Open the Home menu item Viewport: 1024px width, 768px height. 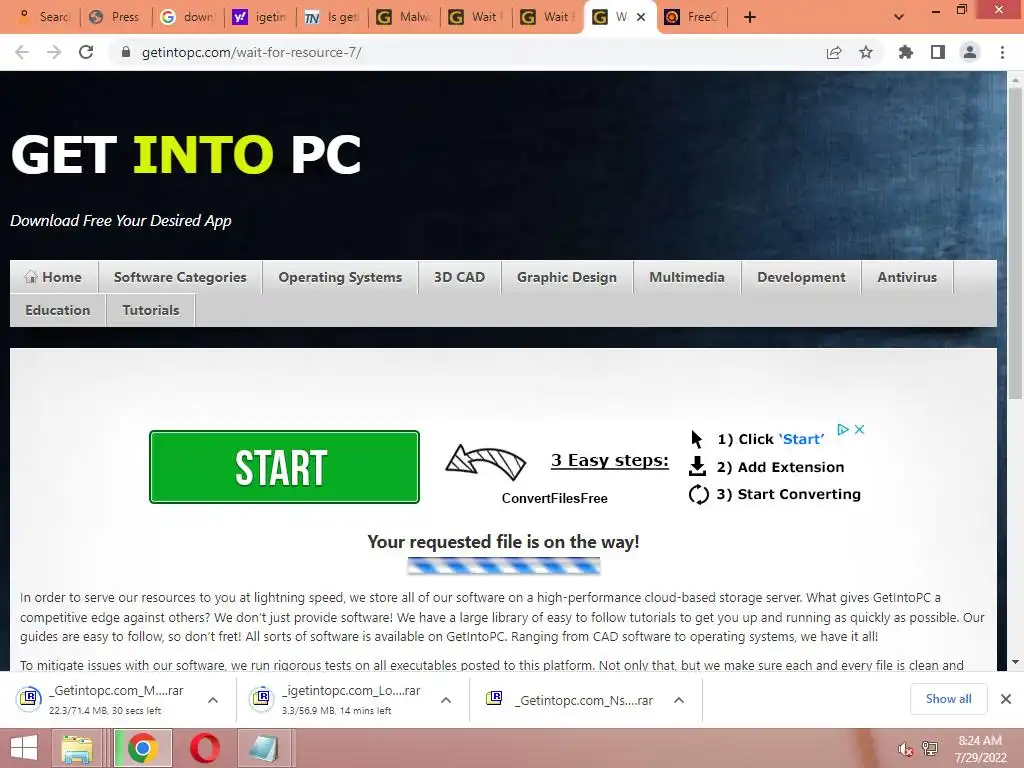pyautogui.click(x=54, y=277)
